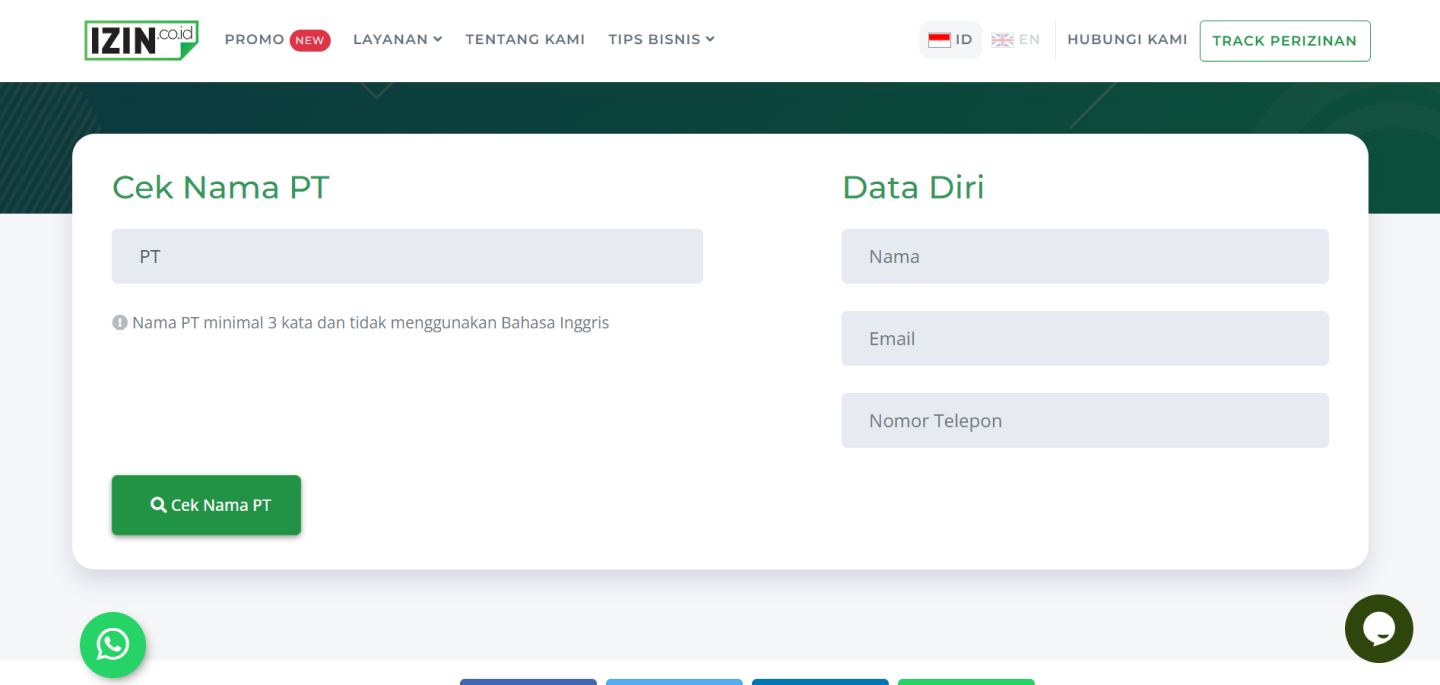Switch language to ID
1440x685 pixels.
point(964,40)
